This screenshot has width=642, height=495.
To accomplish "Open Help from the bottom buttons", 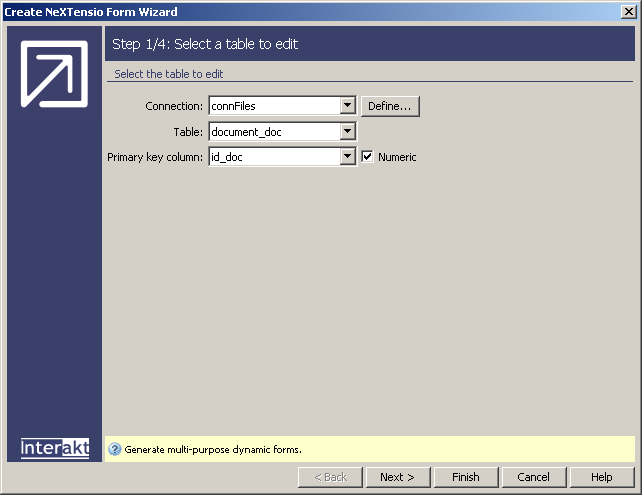I will coord(601,477).
